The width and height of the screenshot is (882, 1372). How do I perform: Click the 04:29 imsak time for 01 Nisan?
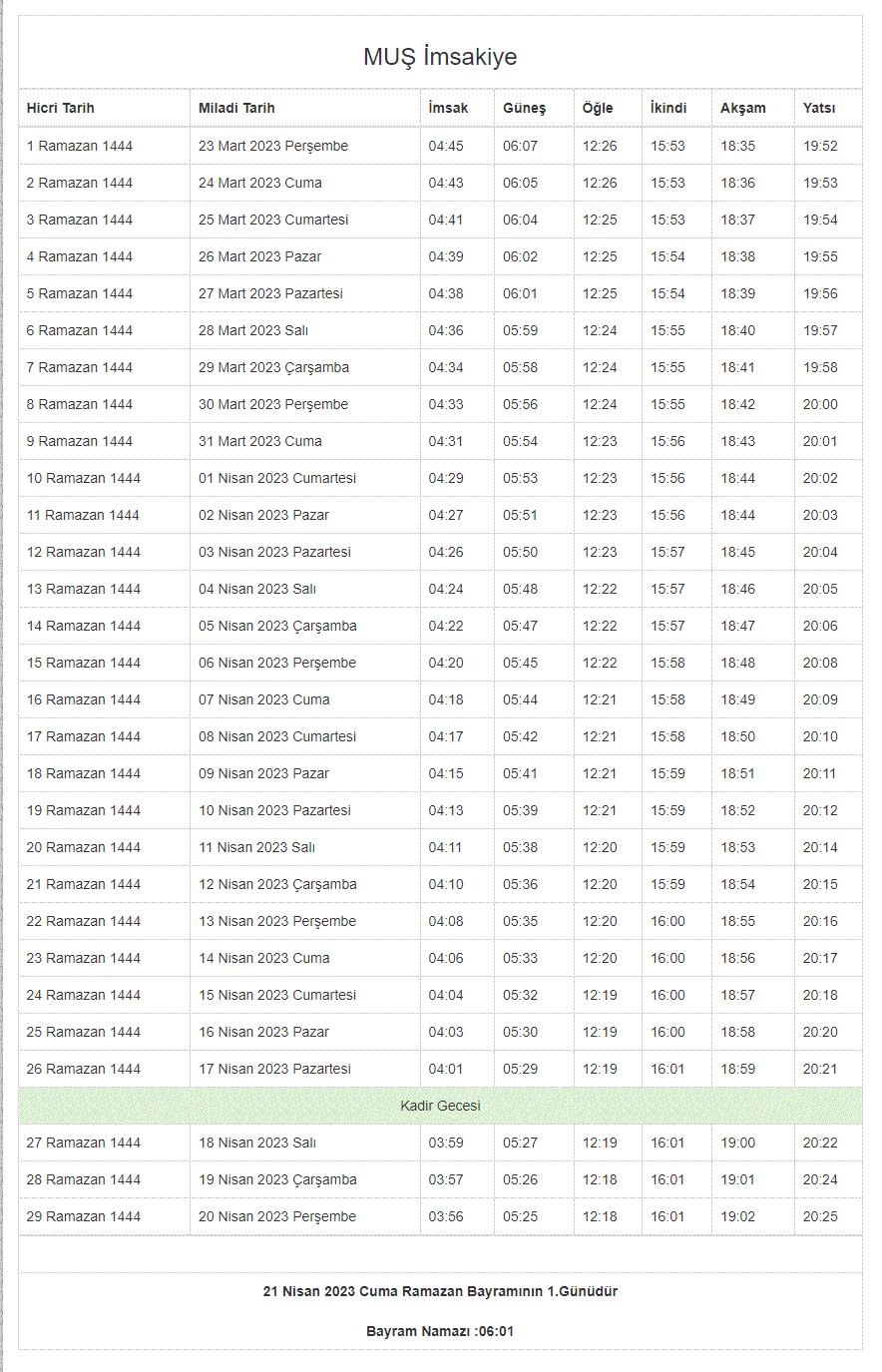point(446,478)
